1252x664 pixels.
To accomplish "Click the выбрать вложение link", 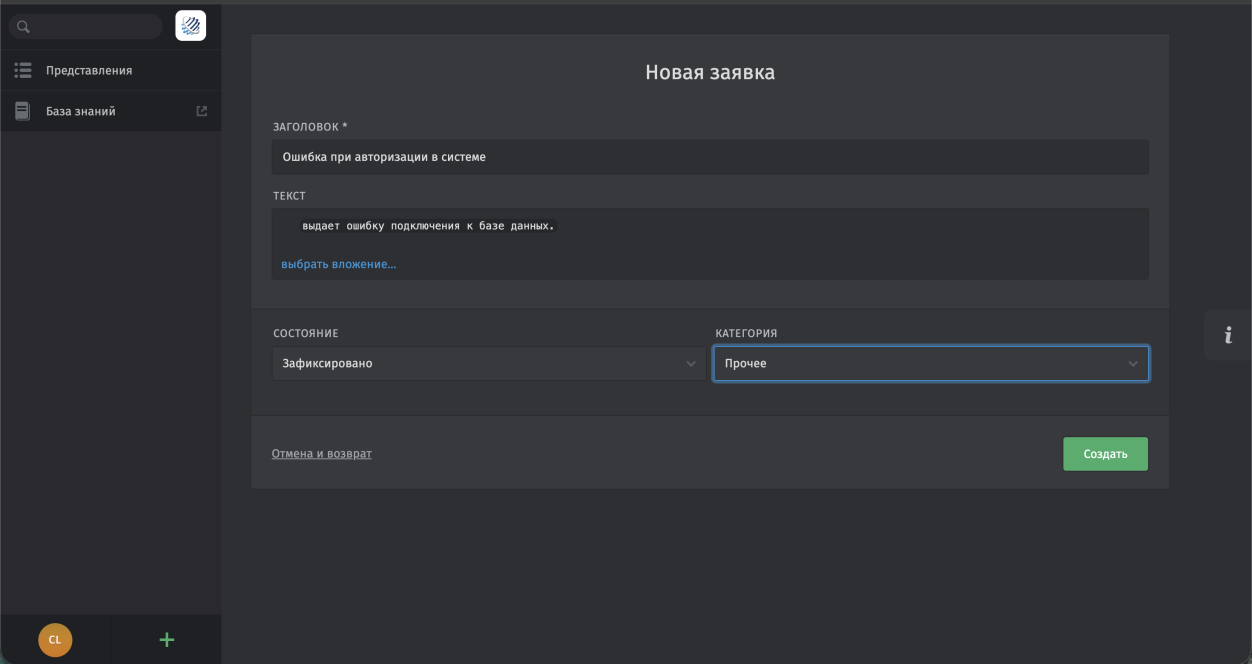I will 339,264.
